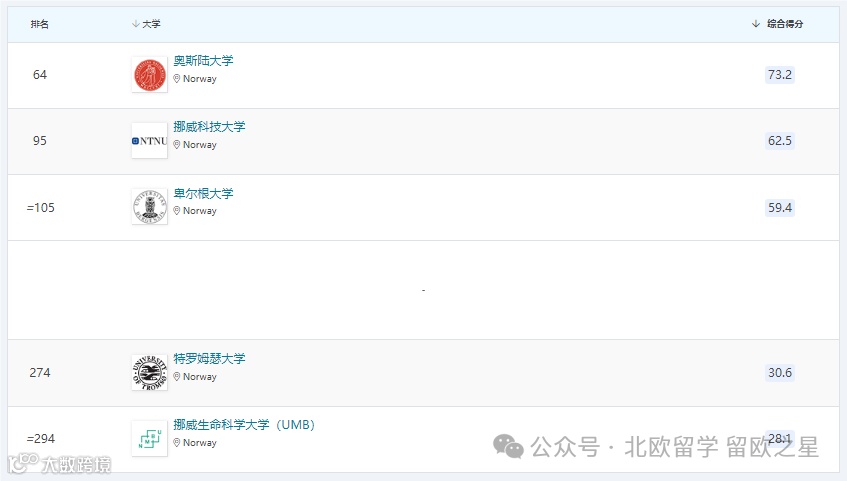Click the location pin icon under 特罗姆瑟大学
This screenshot has height=481, width=847.
177,377
